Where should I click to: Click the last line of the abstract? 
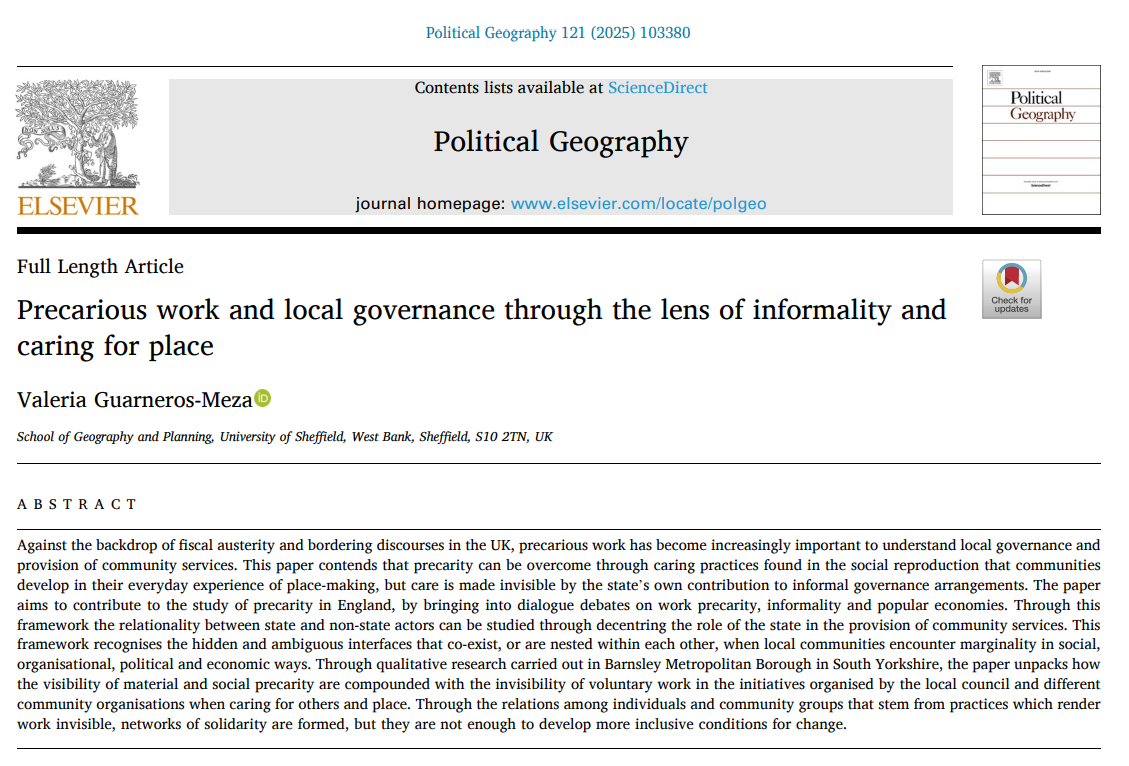click(x=430, y=724)
